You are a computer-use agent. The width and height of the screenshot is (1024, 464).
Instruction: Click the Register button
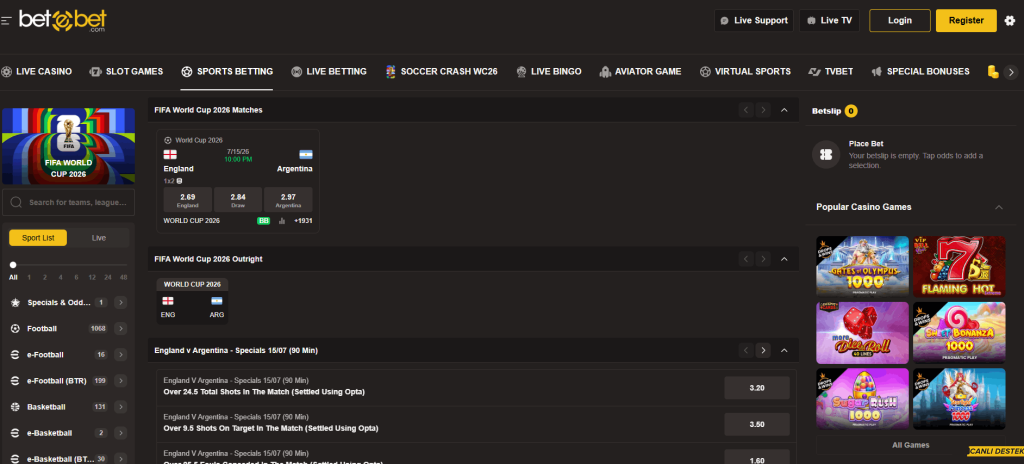(966, 20)
